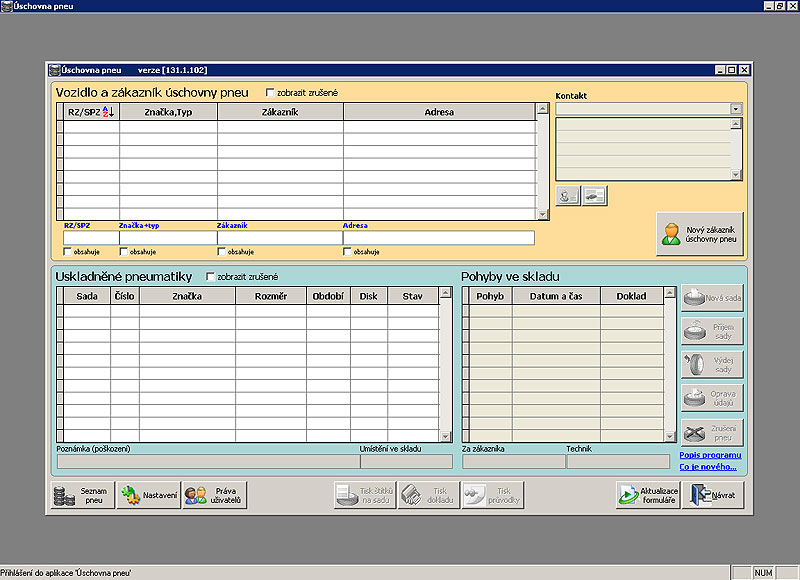800x580 pixels.
Task: Toggle zobrazit zrušené for stored tires
Action: point(210,276)
